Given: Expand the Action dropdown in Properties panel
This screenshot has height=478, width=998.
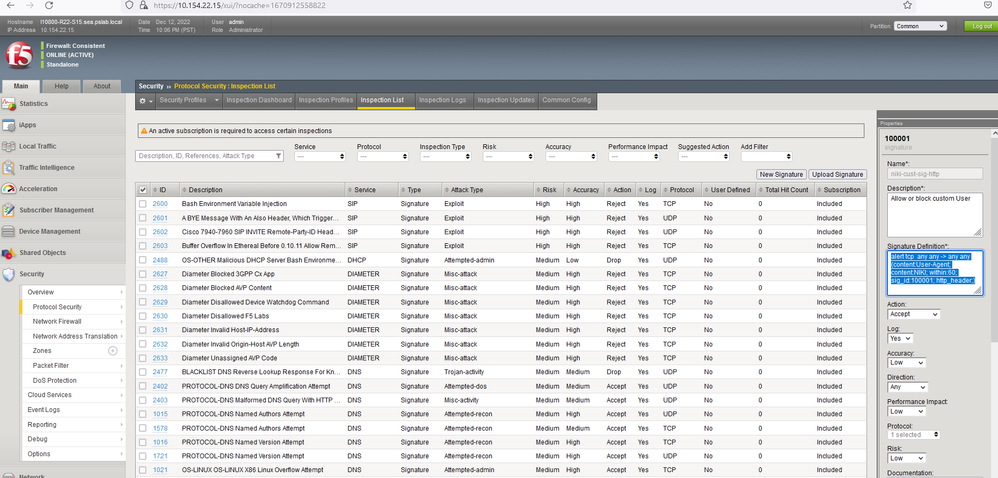Looking at the screenshot, I should (x=913, y=314).
